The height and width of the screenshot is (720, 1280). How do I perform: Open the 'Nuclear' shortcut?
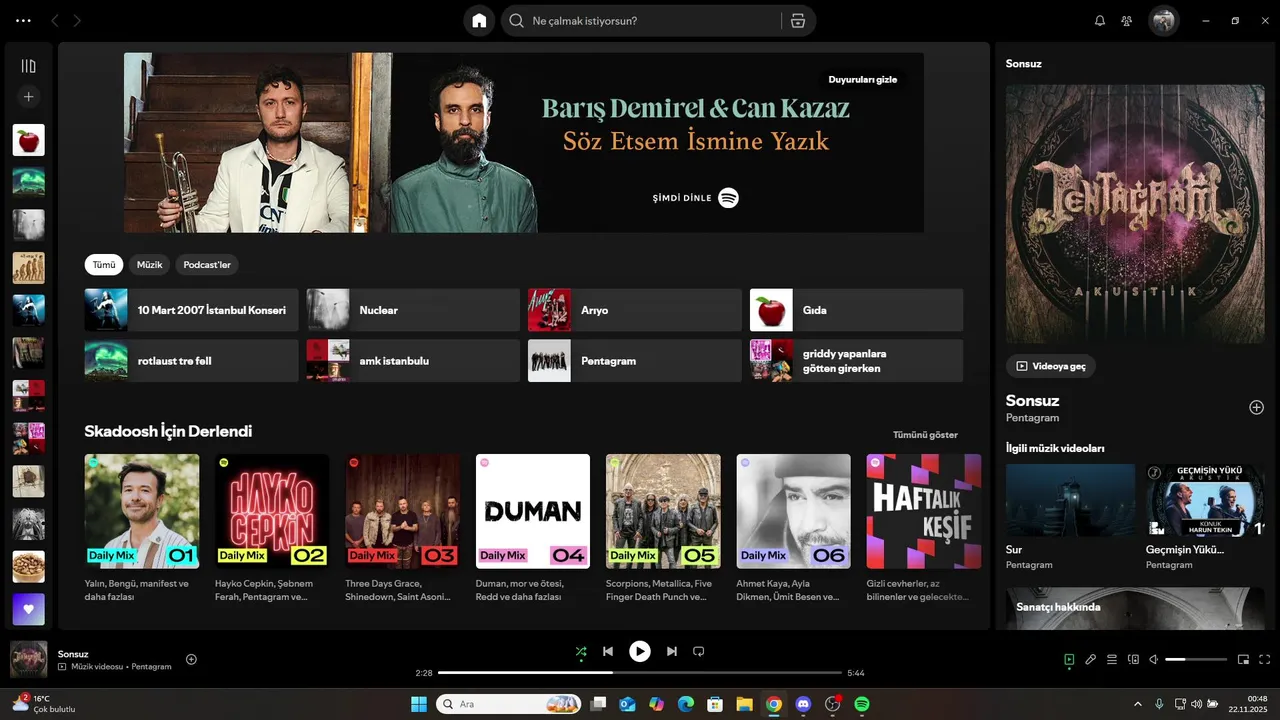click(413, 310)
